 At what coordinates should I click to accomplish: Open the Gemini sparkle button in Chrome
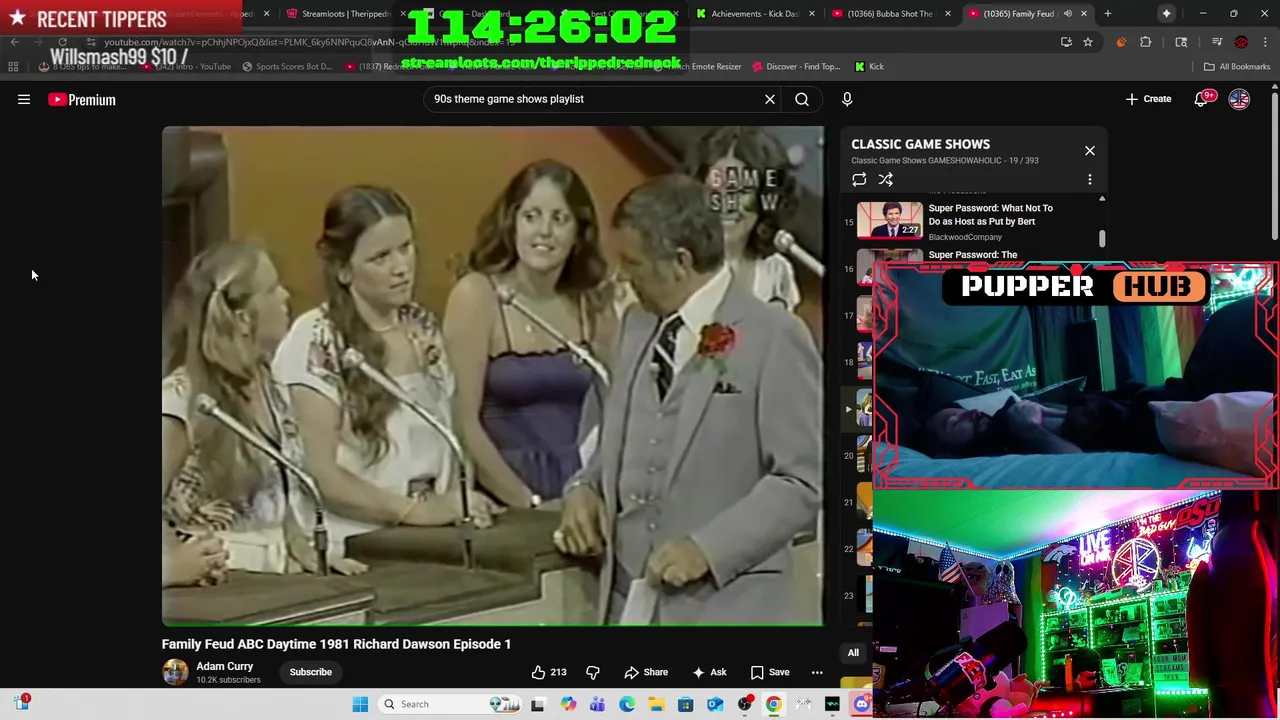(x=1167, y=14)
